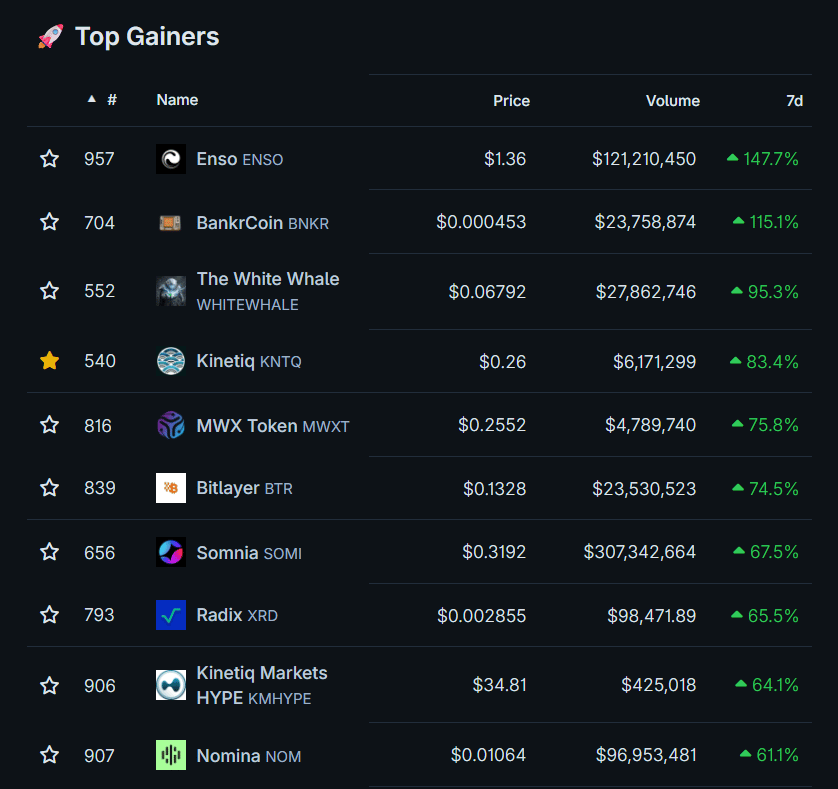Click the Kinetiq KNTQ logo

coord(171,361)
